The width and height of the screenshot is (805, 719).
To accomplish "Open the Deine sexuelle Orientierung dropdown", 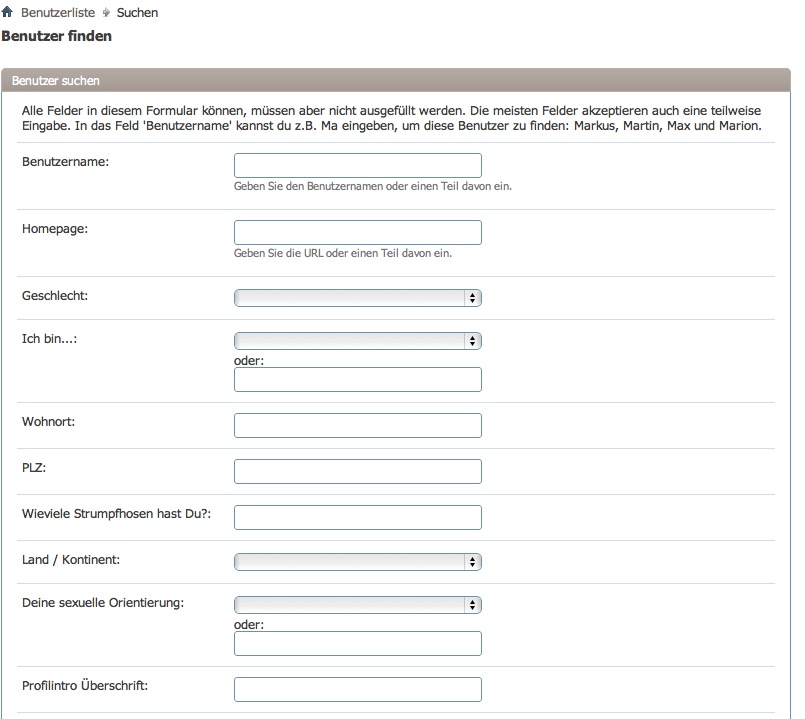I will click(358, 604).
